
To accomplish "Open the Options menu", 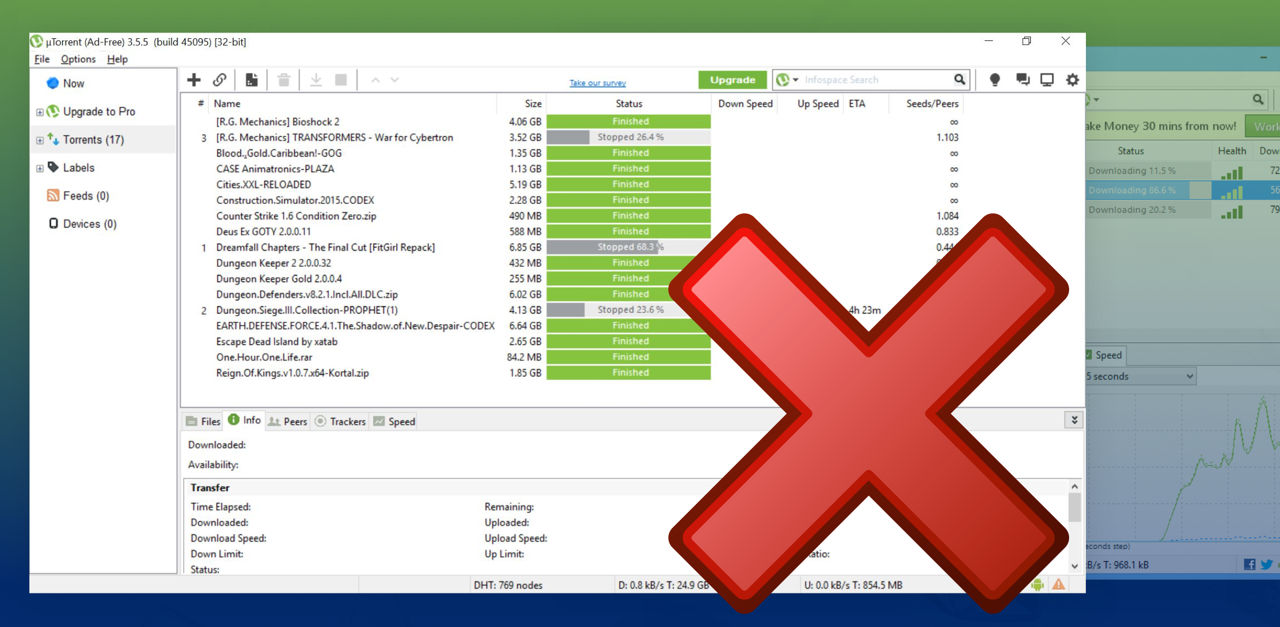I will [78, 59].
